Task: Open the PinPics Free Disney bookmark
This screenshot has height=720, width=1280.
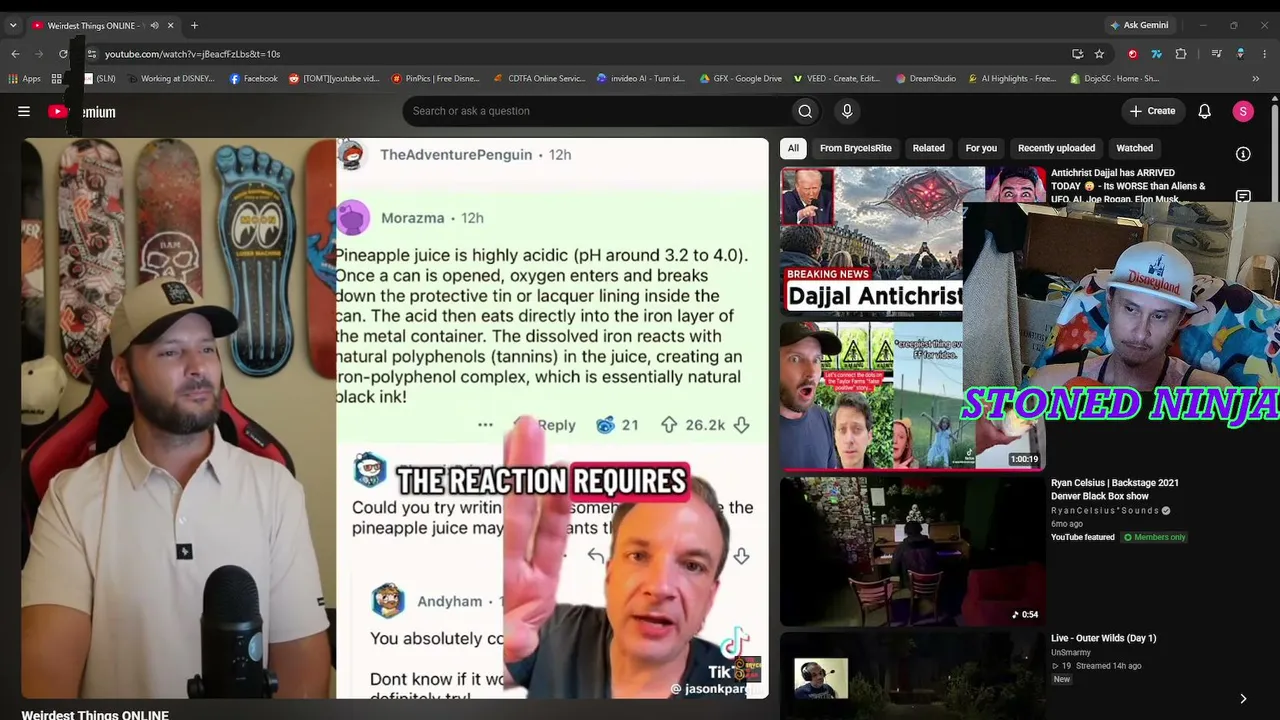Action: pyautogui.click(x=436, y=78)
